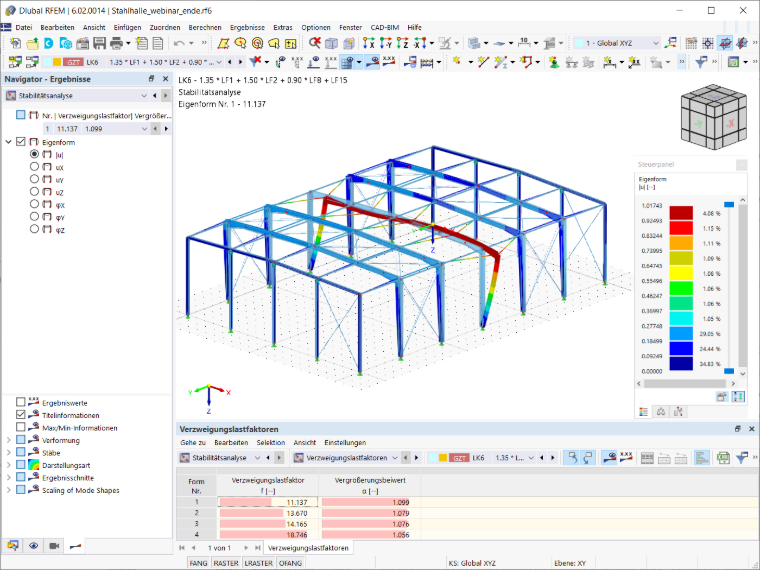
Task: Go to next load combination arrow in toolbar
Action: pyautogui.click(x=240, y=62)
